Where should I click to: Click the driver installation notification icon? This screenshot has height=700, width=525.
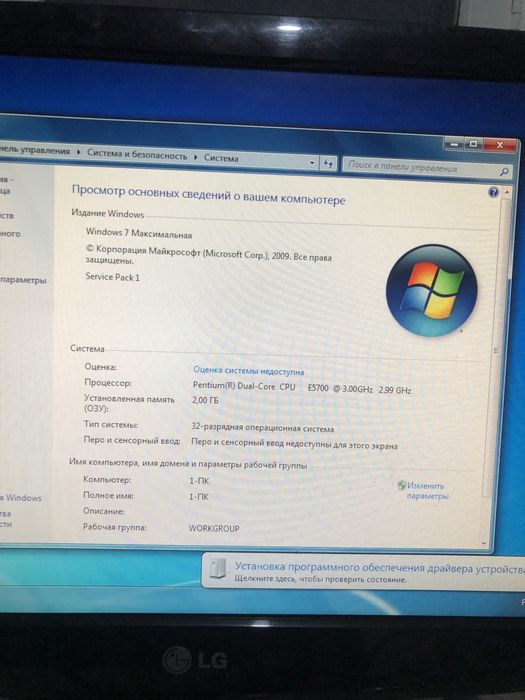(218, 569)
